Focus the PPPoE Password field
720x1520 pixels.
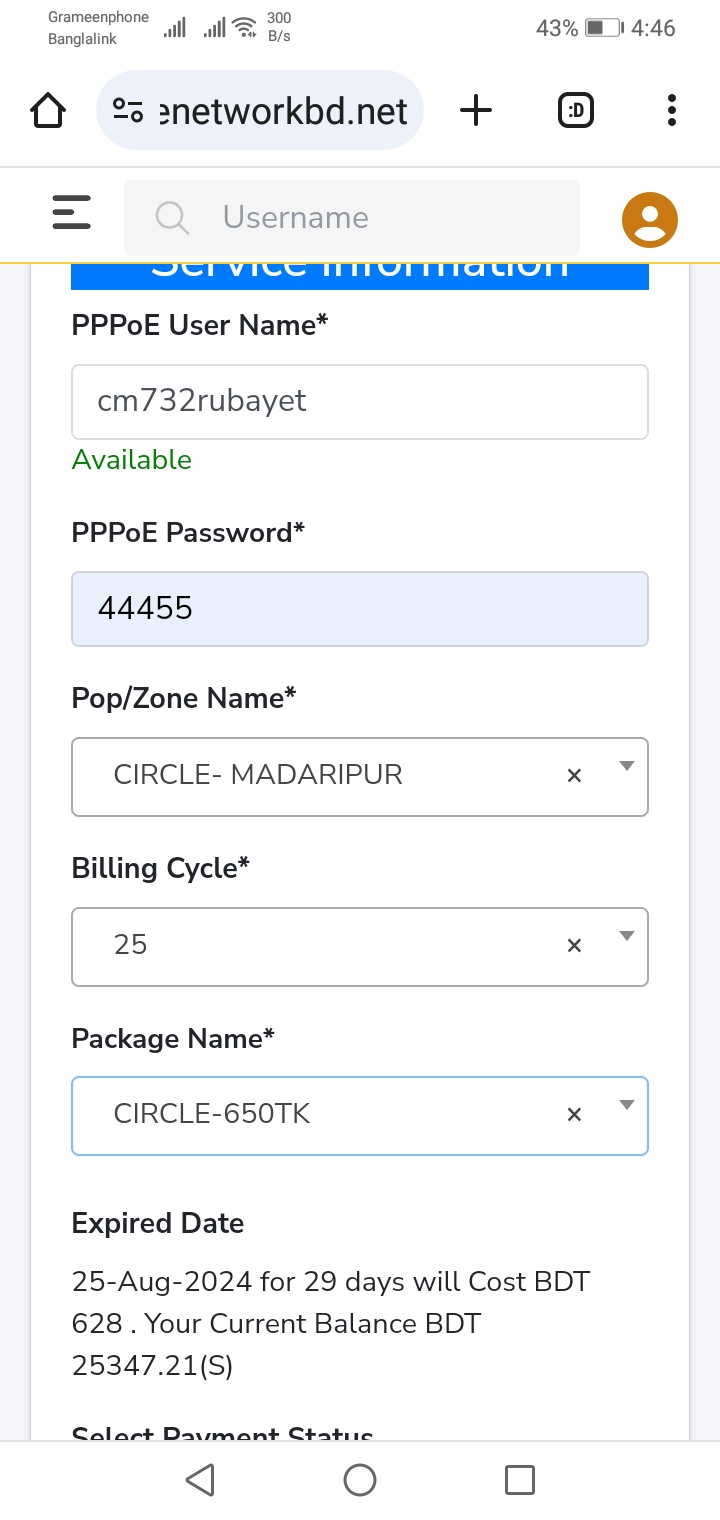pyautogui.click(x=360, y=609)
